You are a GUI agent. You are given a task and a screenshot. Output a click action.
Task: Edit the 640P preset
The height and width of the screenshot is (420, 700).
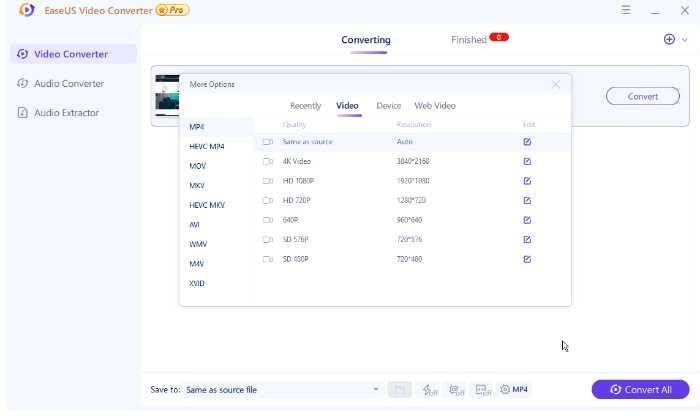point(527,220)
